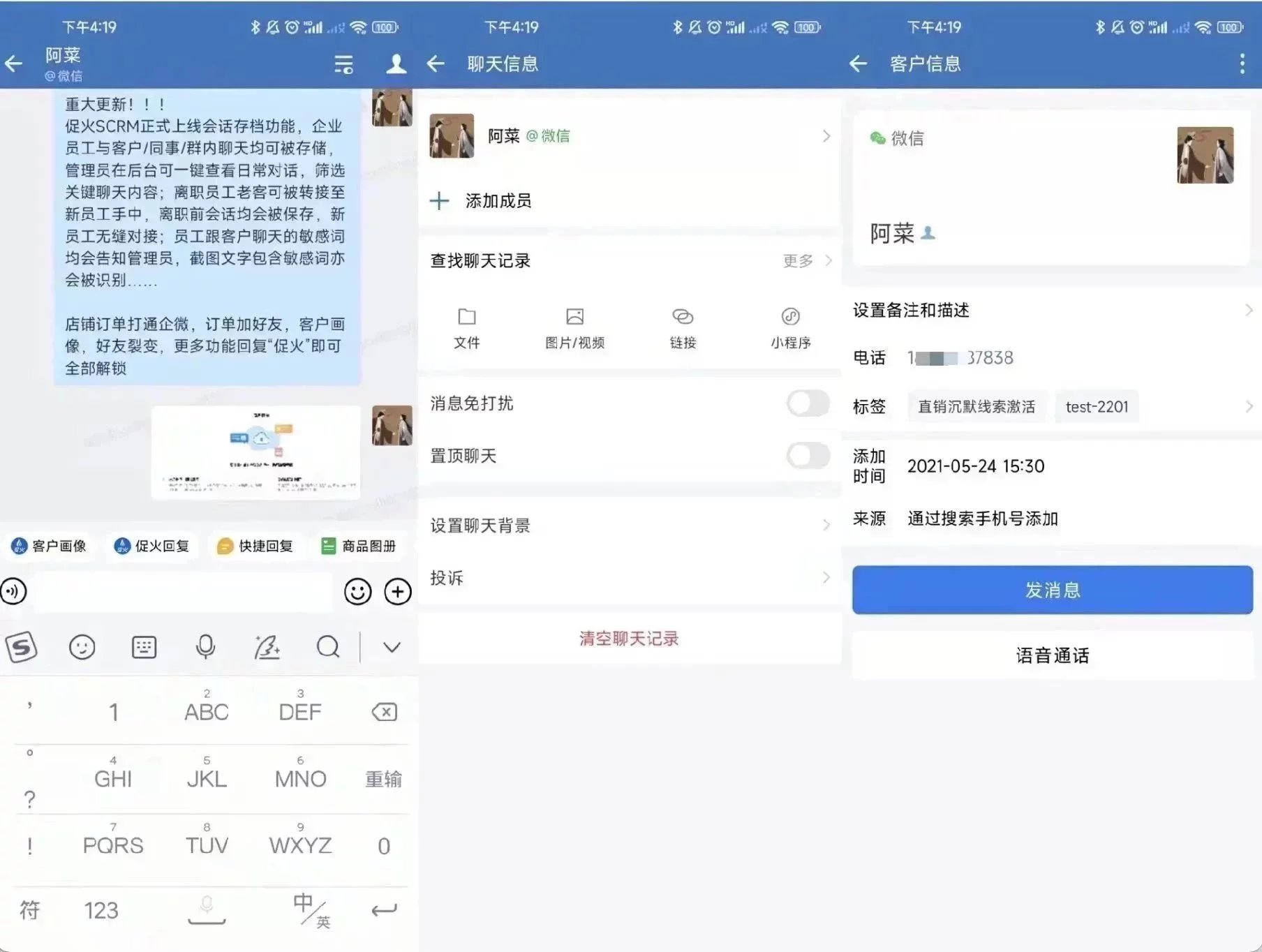Tap the 直销沉默线索激活 tag
1262x952 pixels.
tap(977, 406)
